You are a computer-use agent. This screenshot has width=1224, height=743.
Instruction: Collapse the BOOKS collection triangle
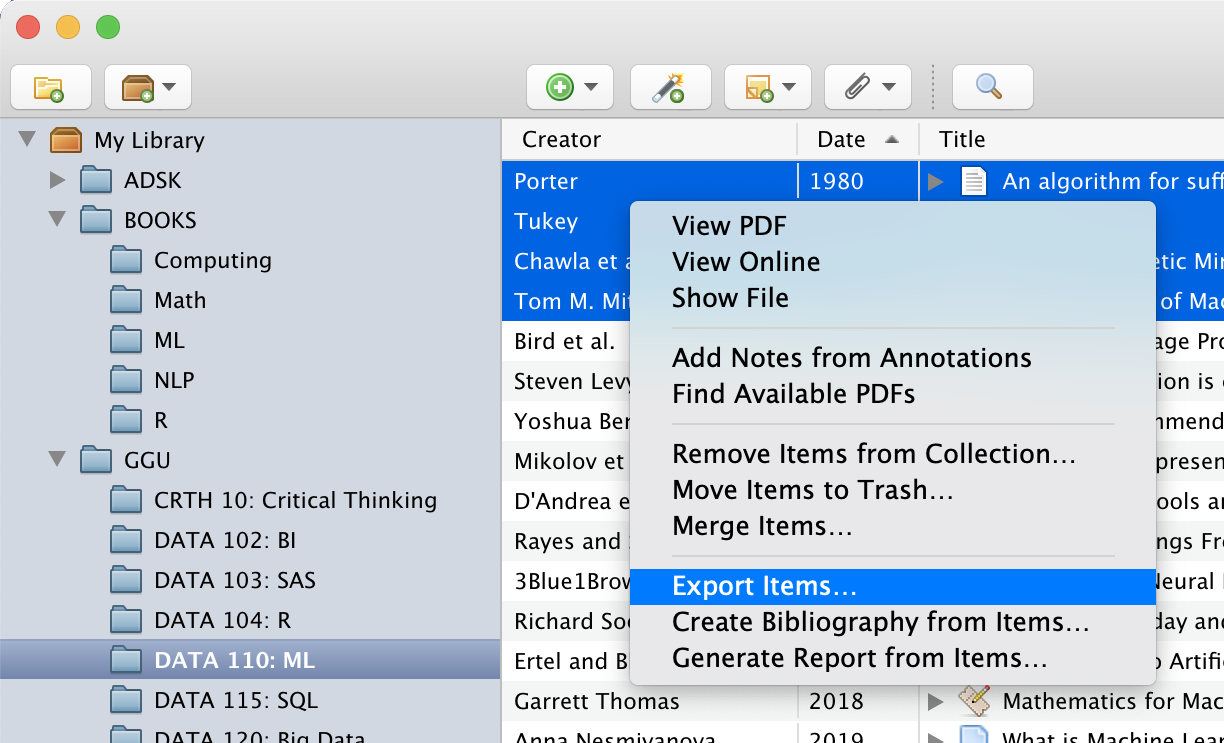(57, 220)
